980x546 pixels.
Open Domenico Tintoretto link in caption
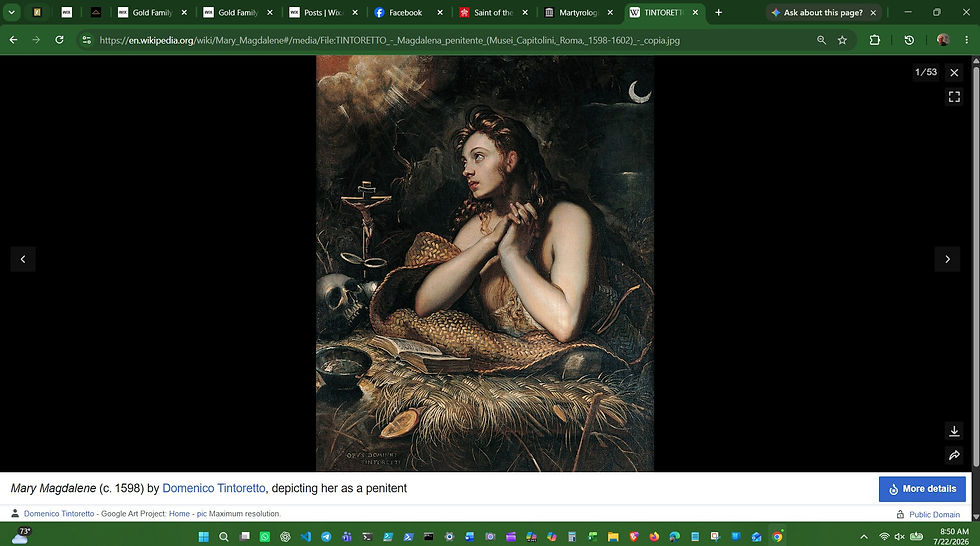coord(214,488)
